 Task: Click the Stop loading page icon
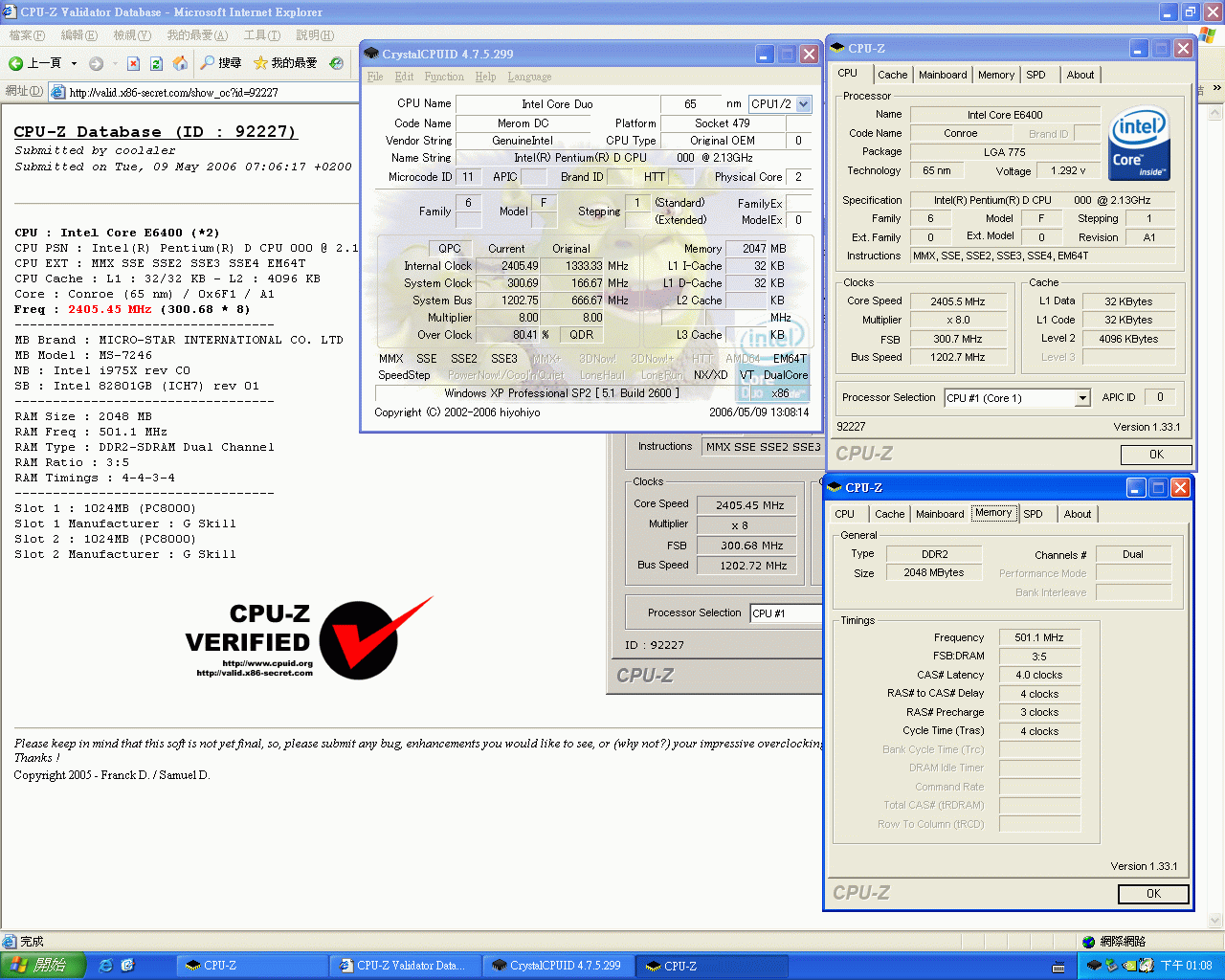click(x=133, y=63)
